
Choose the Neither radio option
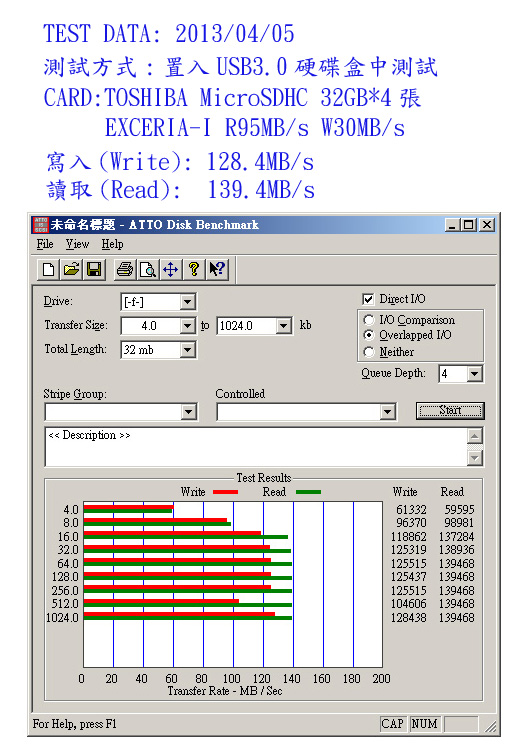coord(368,352)
